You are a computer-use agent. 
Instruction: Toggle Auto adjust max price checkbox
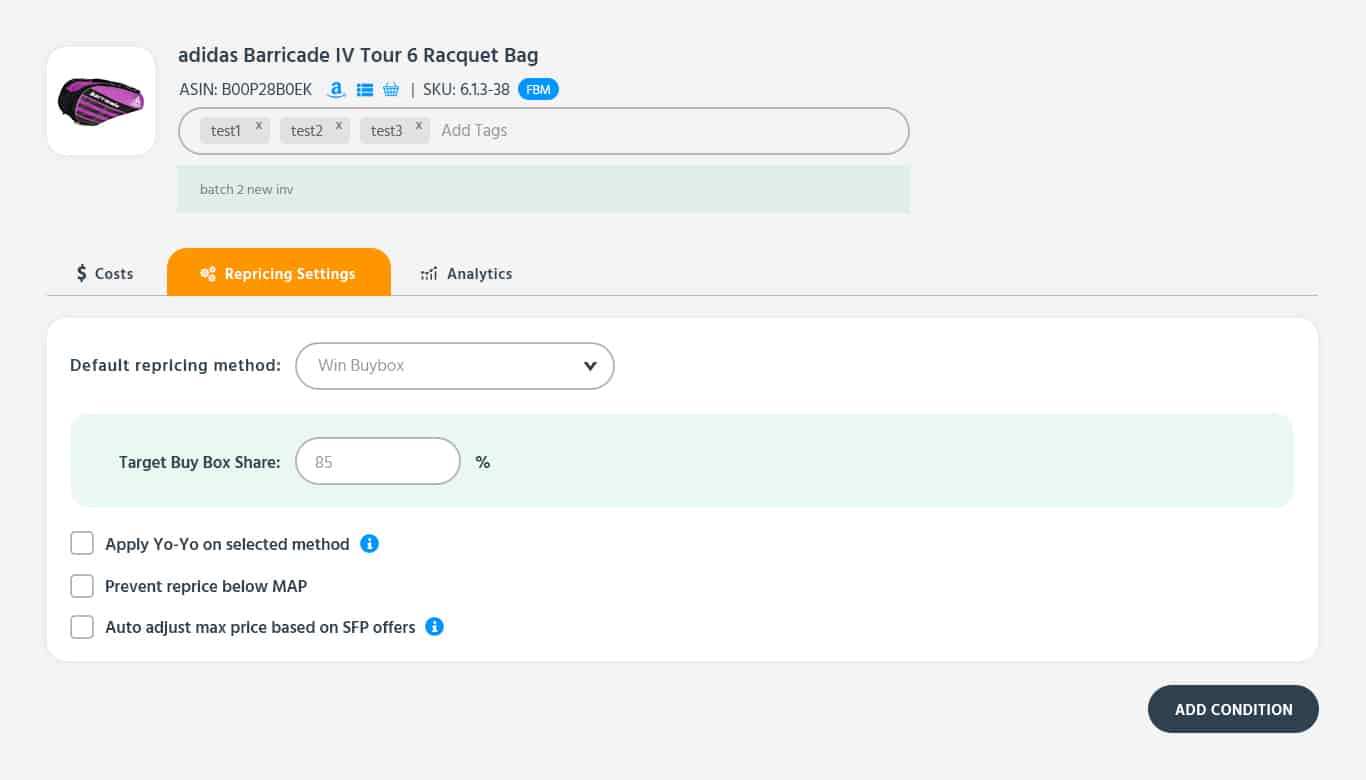pos(82,627)
